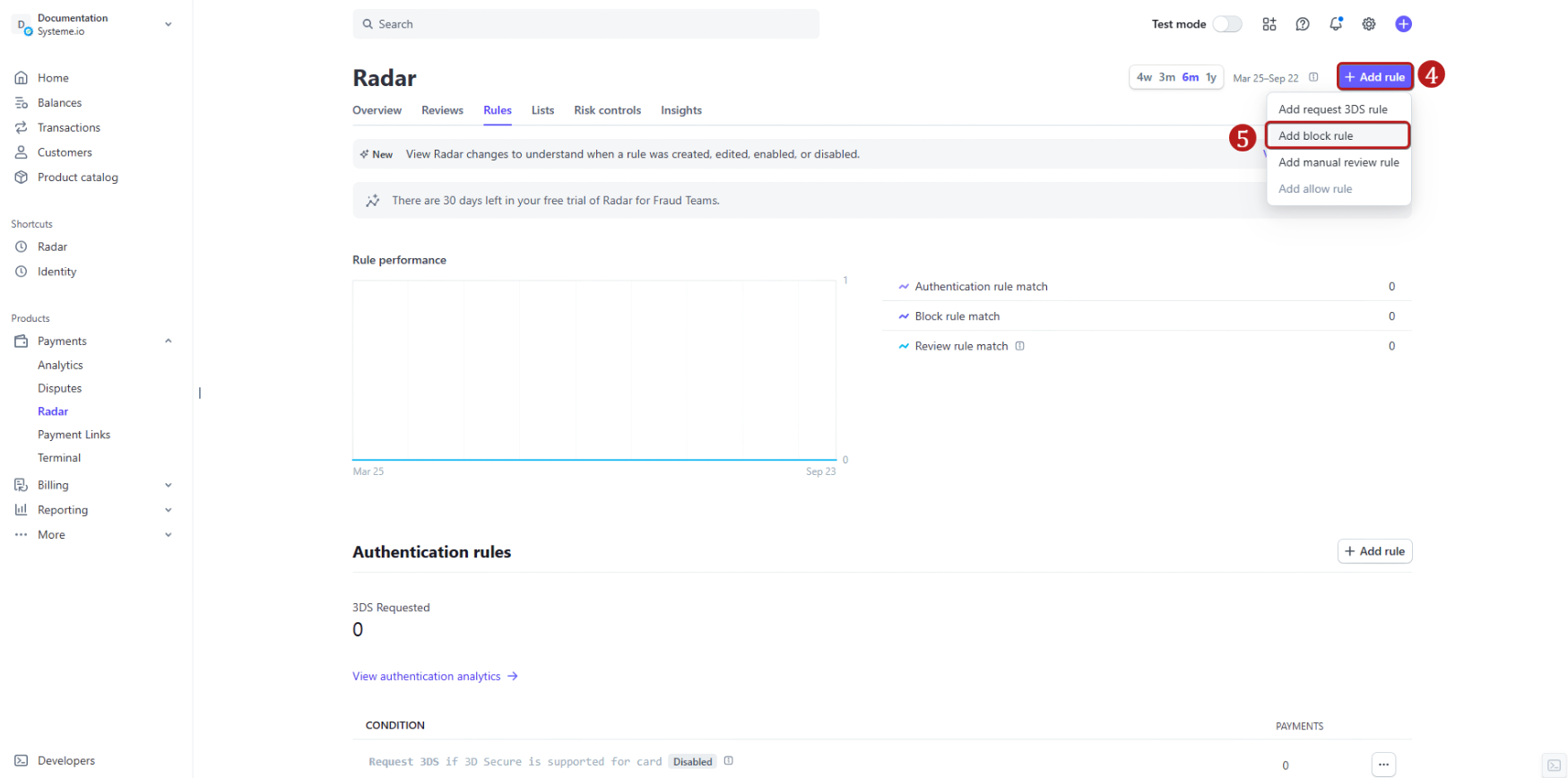Open the apps grid icon in header
Screen dimensions: 1568x778
click(1269, 24)
